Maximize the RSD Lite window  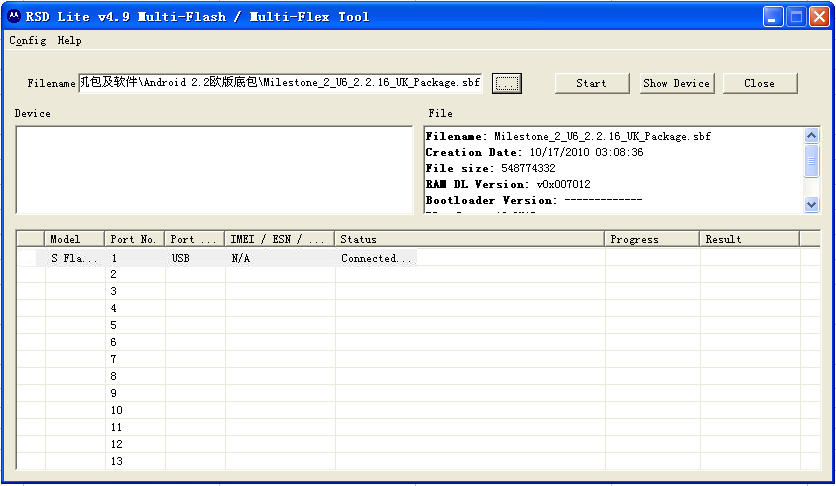click(796, 17)
